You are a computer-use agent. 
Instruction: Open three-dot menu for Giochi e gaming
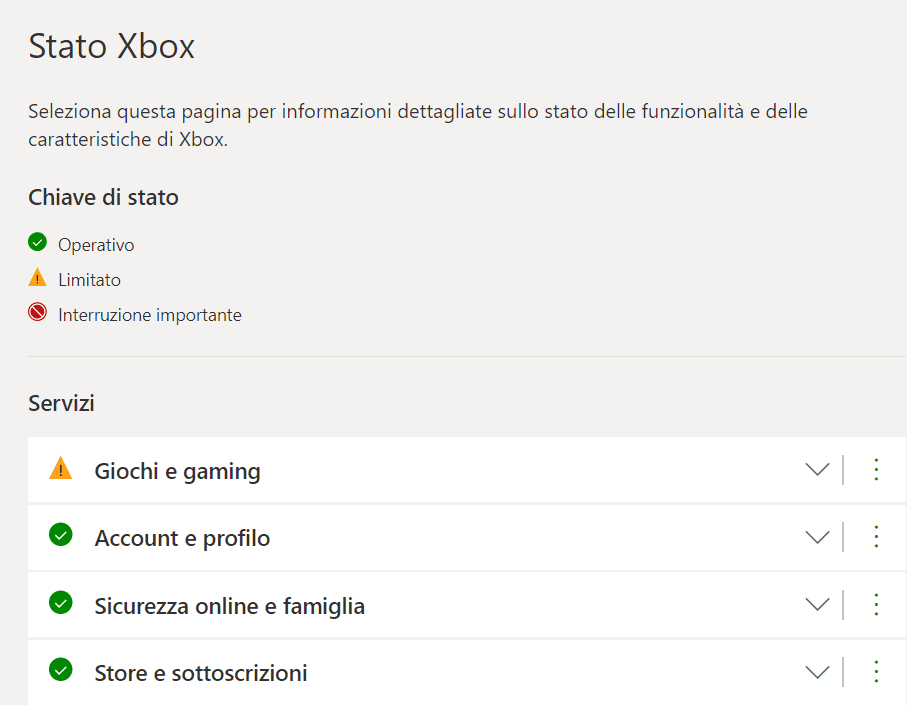pos(876,470)
